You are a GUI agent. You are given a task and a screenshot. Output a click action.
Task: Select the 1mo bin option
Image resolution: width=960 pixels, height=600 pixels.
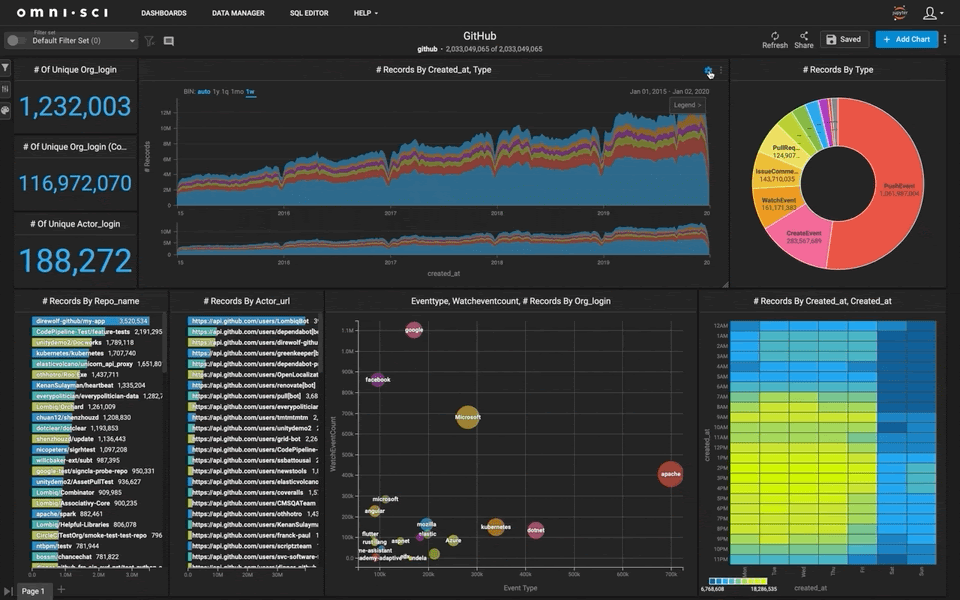pyautogui.click(x=237, y=92)
